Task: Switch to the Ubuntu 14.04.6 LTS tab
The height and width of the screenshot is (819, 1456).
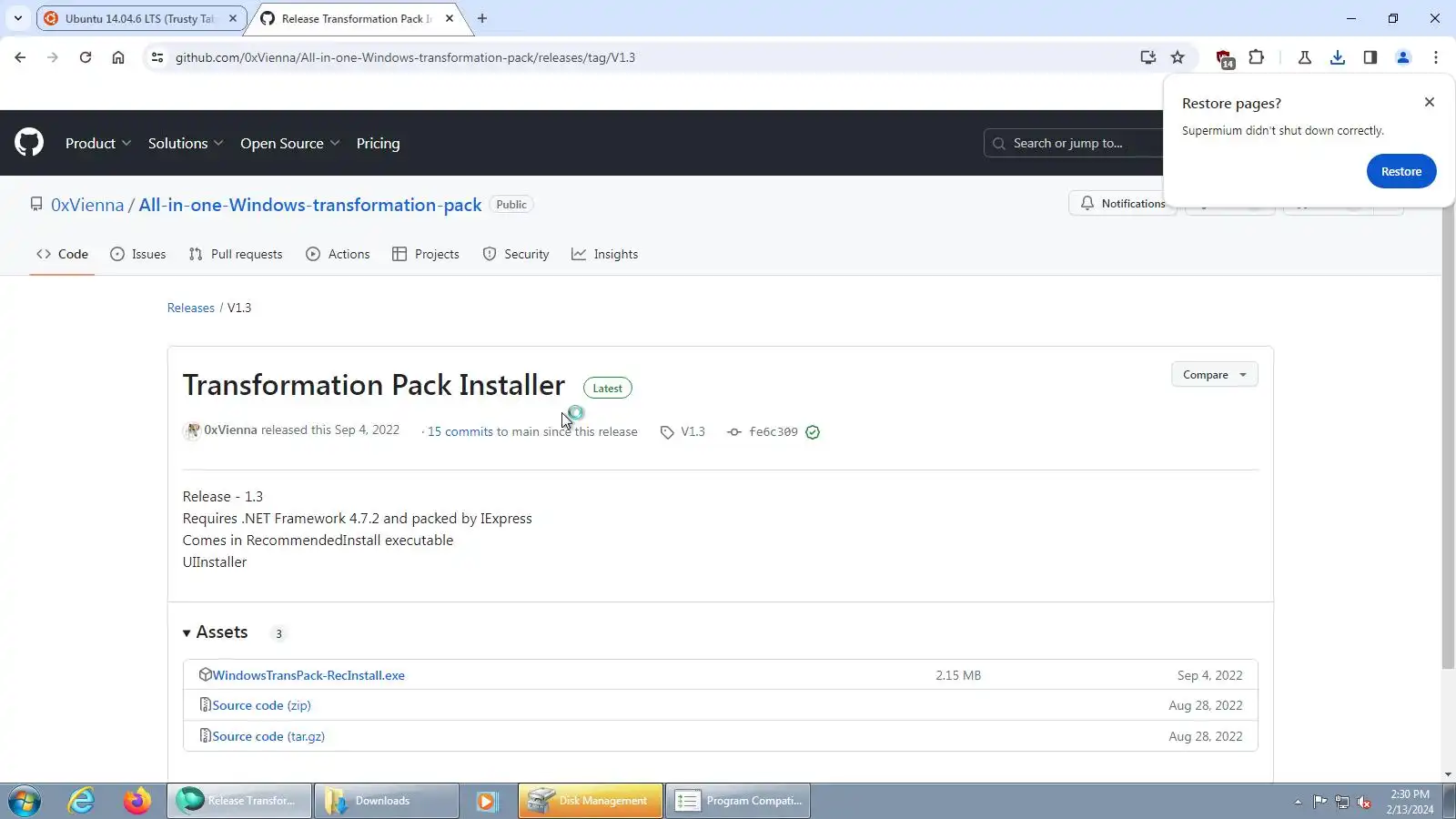Action: coord(141,18)
